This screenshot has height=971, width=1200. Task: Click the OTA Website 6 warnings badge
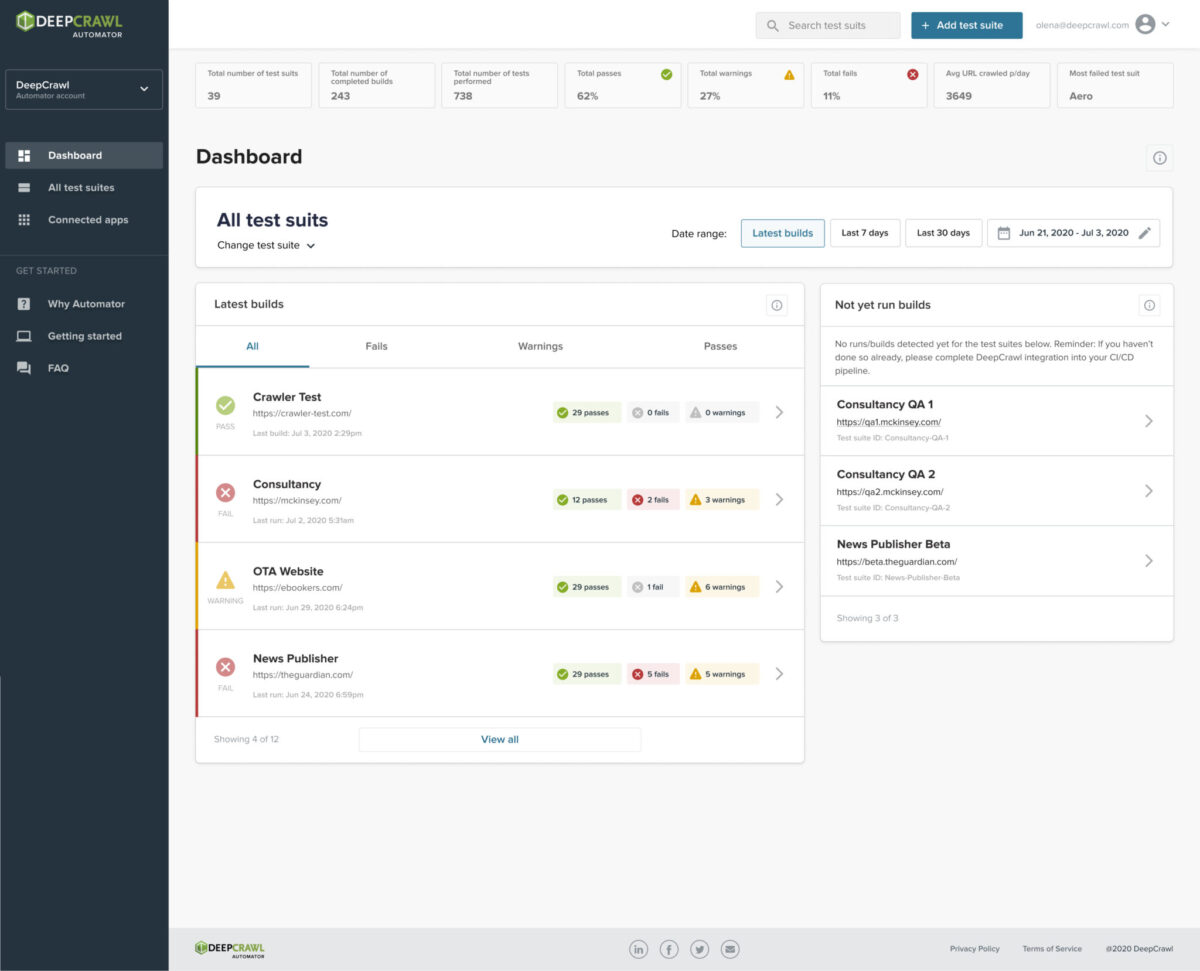tap(722, 587)
